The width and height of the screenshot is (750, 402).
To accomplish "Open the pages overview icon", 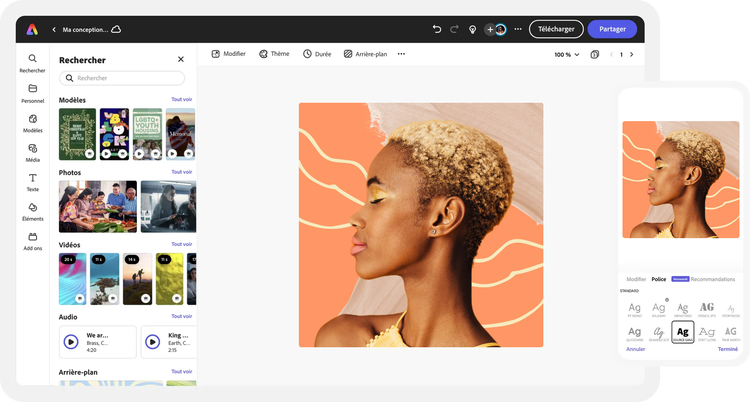I will pos(595,54).
